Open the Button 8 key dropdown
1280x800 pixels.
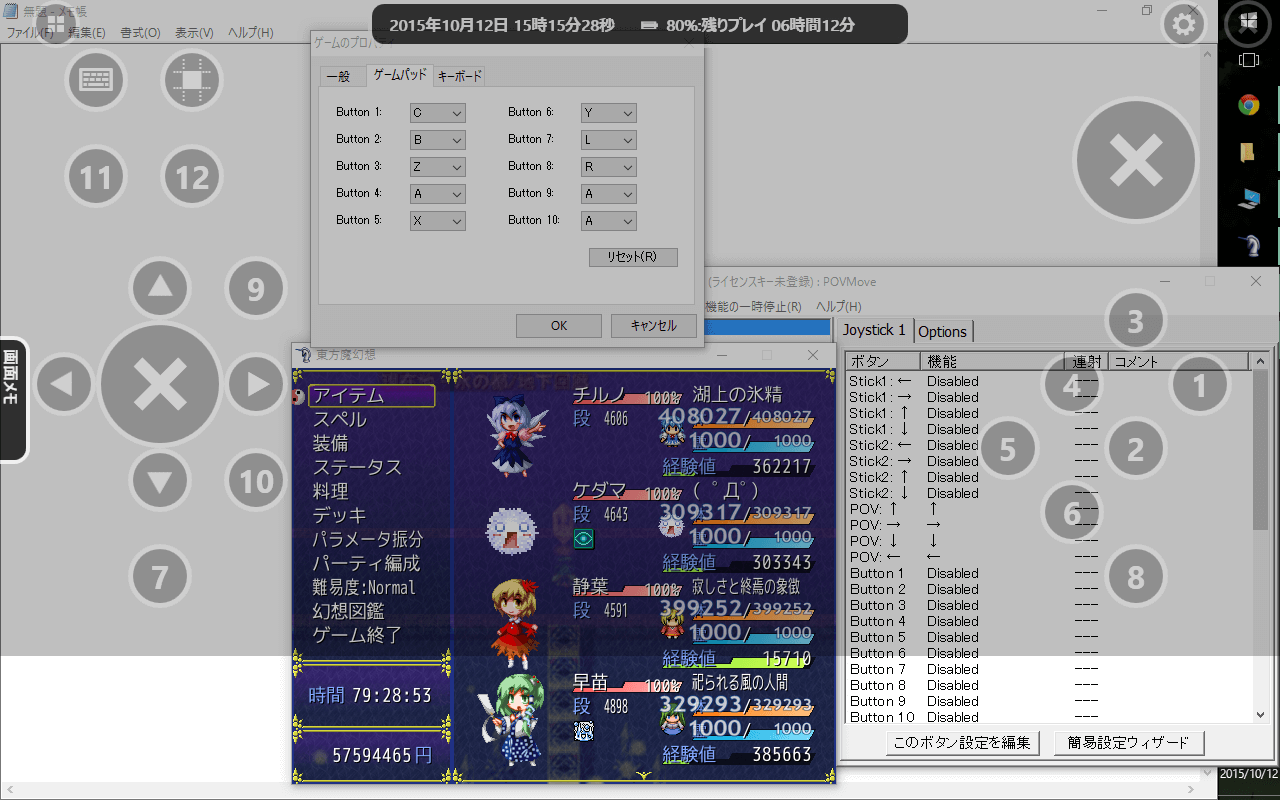[x=609, y=167]
